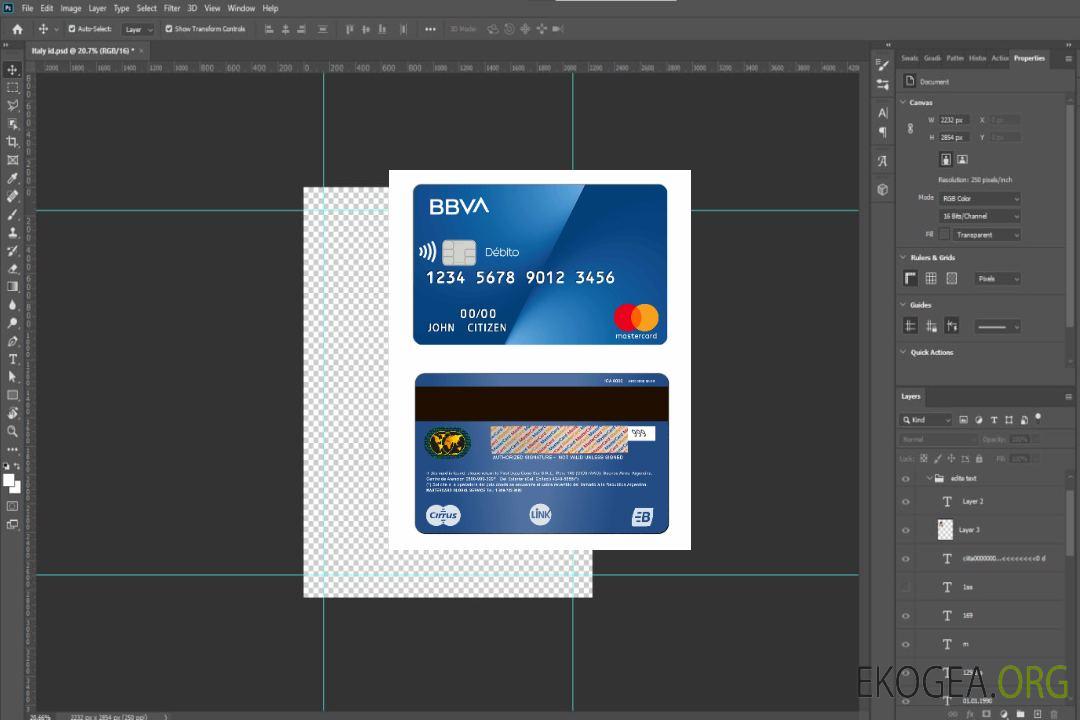Screen dimensions: 1080x720
Task: Click the canvas Fill color swatch
Action: 945,235
